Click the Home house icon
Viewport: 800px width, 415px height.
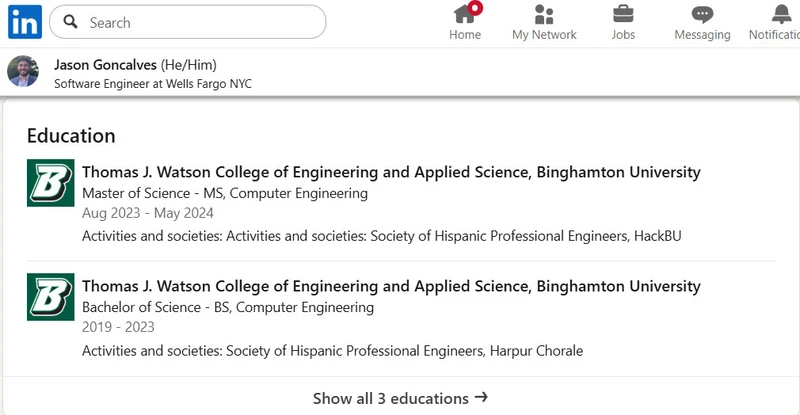point(465,14)
